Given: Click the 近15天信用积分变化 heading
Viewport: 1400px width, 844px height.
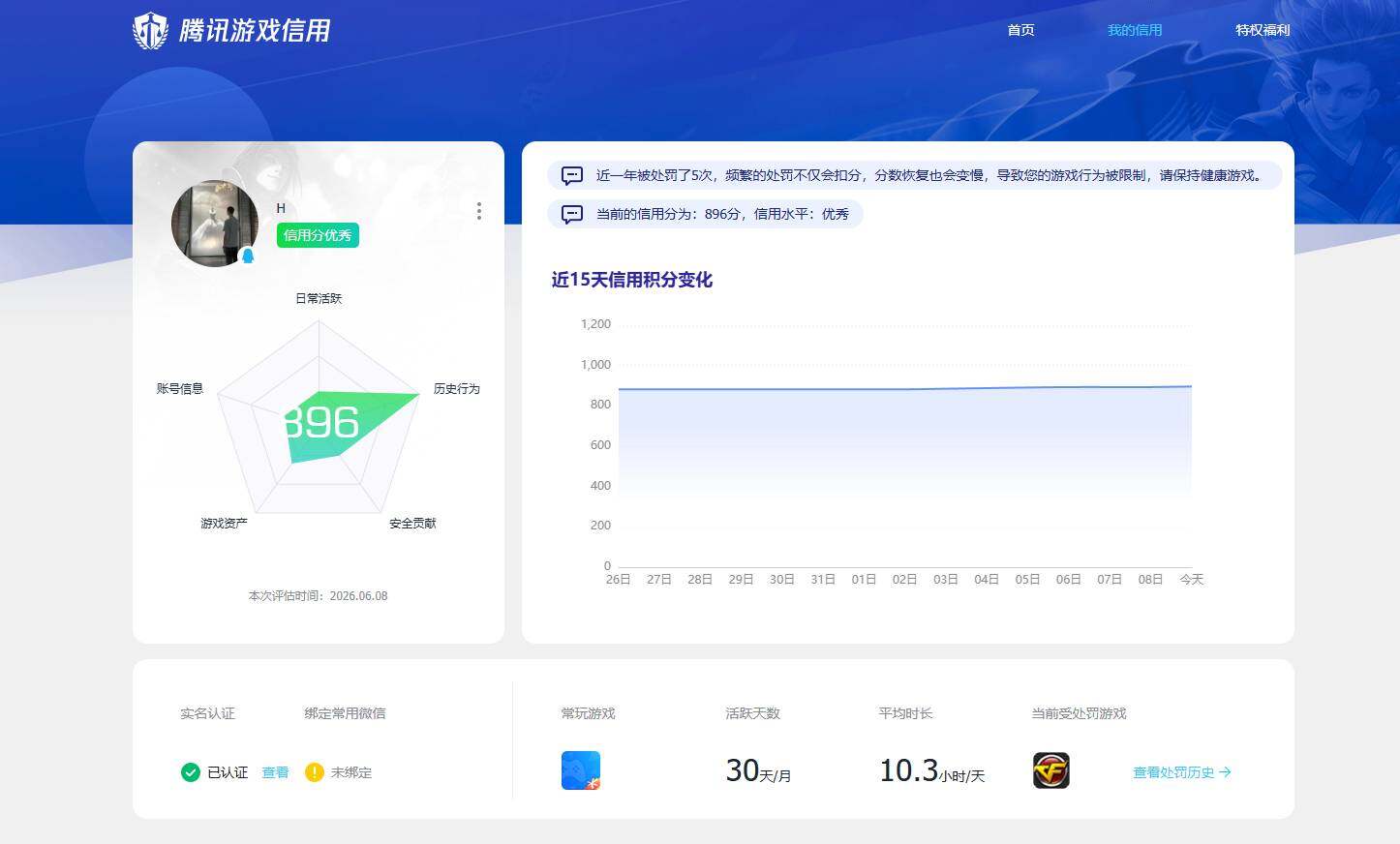Looking at the screenshot, I should tap(632, 280).
